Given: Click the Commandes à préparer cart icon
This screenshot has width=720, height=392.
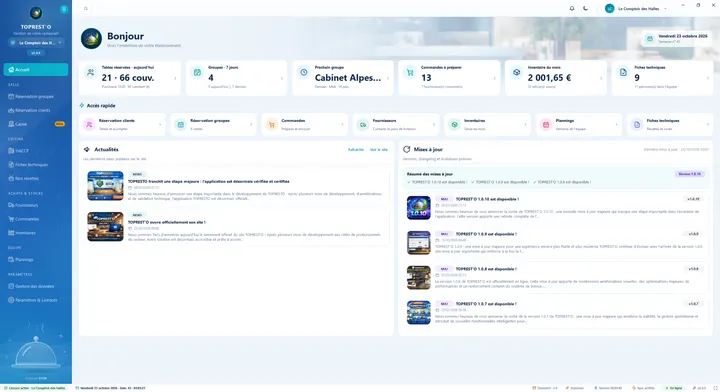Looking at the screenshot, I should [410, 73].
